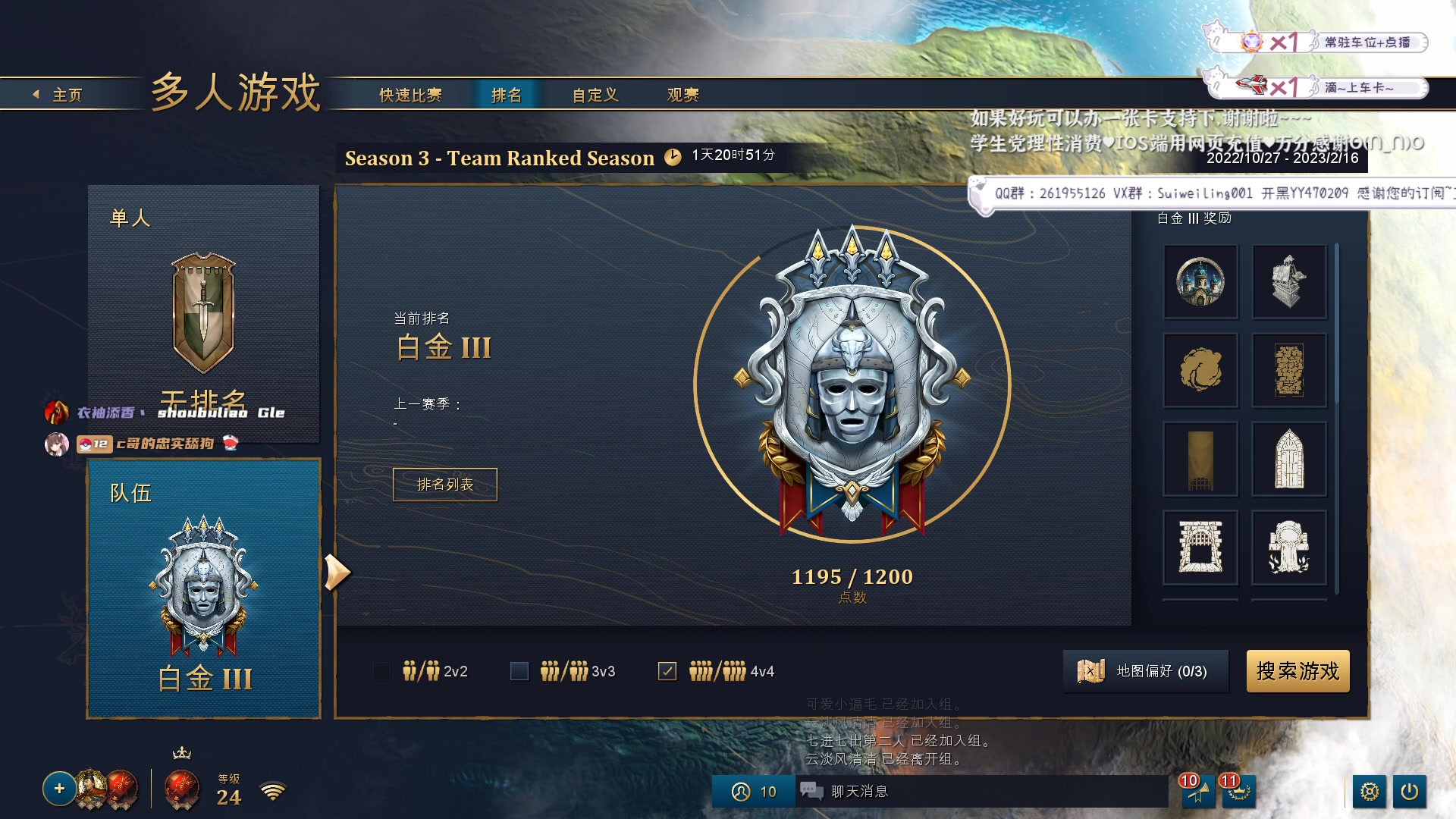The height and width of the screenshot is (819, 1456).
Task: Select the castle portrait reward icon
Action: point(1200,281)
